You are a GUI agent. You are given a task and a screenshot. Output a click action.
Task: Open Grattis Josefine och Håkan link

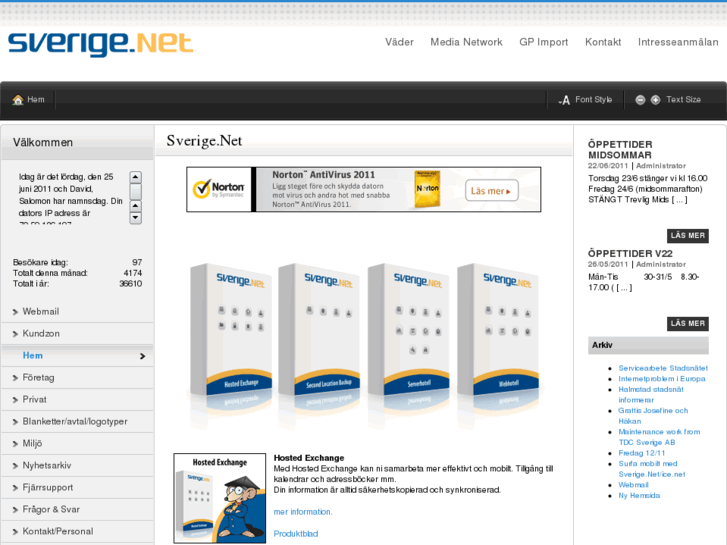653,416
